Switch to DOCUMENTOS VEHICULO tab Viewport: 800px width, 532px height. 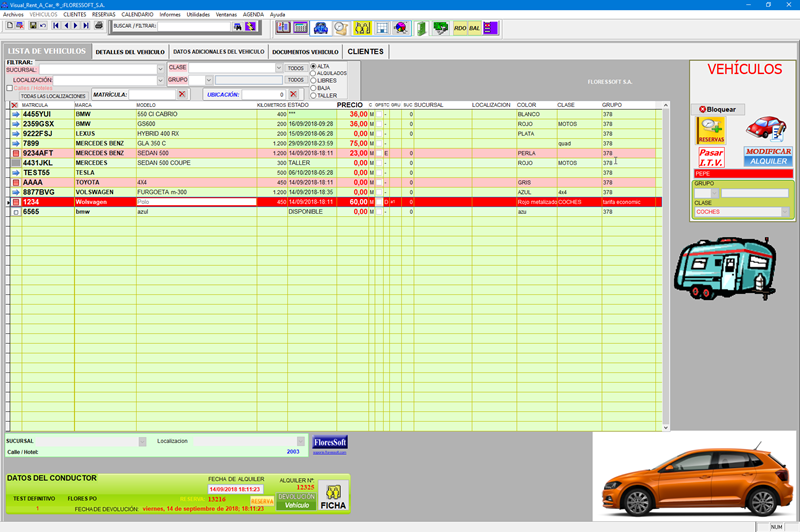[x=305, y=52]
